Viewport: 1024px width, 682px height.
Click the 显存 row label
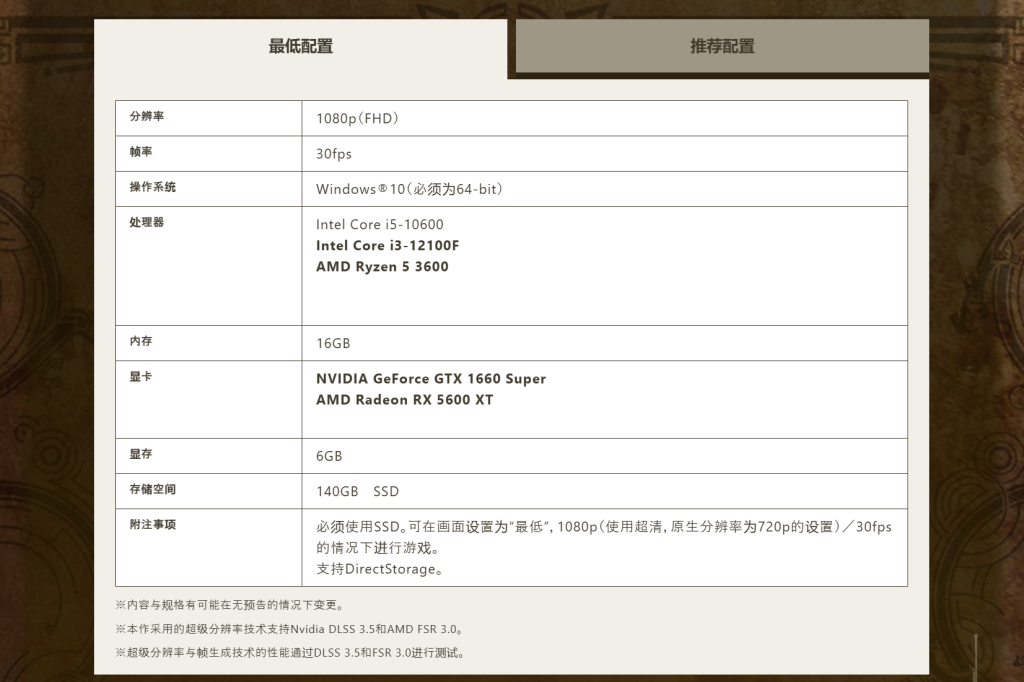pyautogui.click(x=141, y=453)
